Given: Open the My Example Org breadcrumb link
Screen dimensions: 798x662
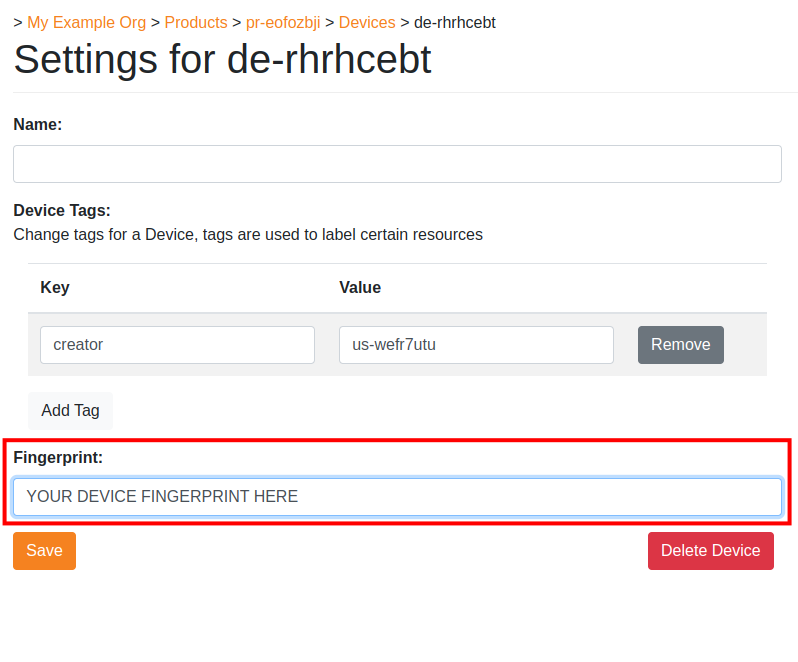Looking at the screenshot, I should (86, 22).
